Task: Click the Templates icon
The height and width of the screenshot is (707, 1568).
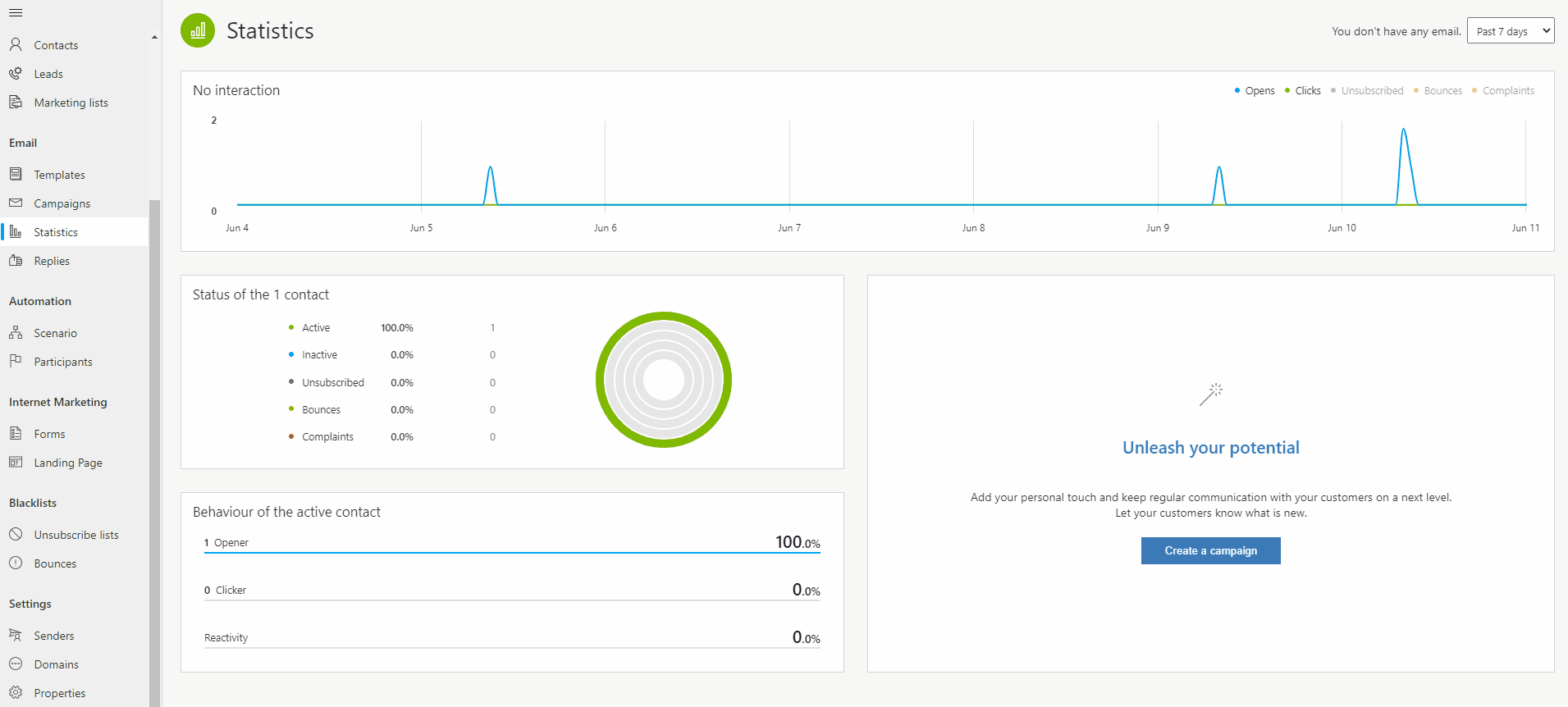Action: click(16, 174)
